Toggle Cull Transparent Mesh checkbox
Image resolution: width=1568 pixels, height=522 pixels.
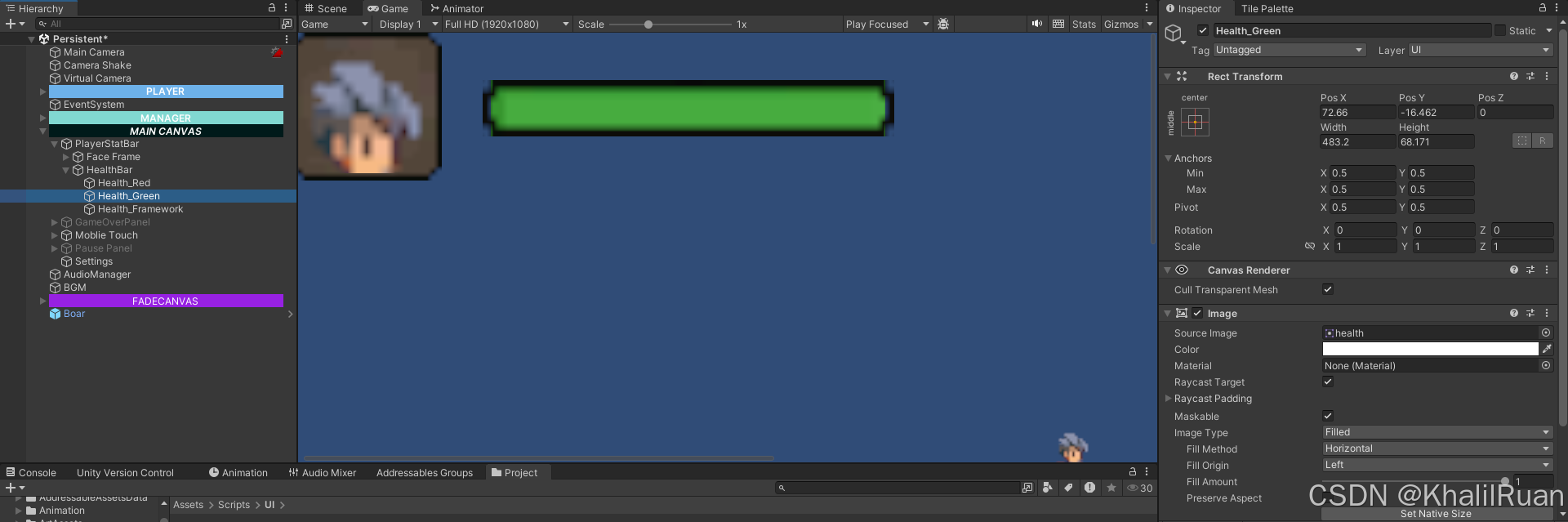tap(1328, 289)
